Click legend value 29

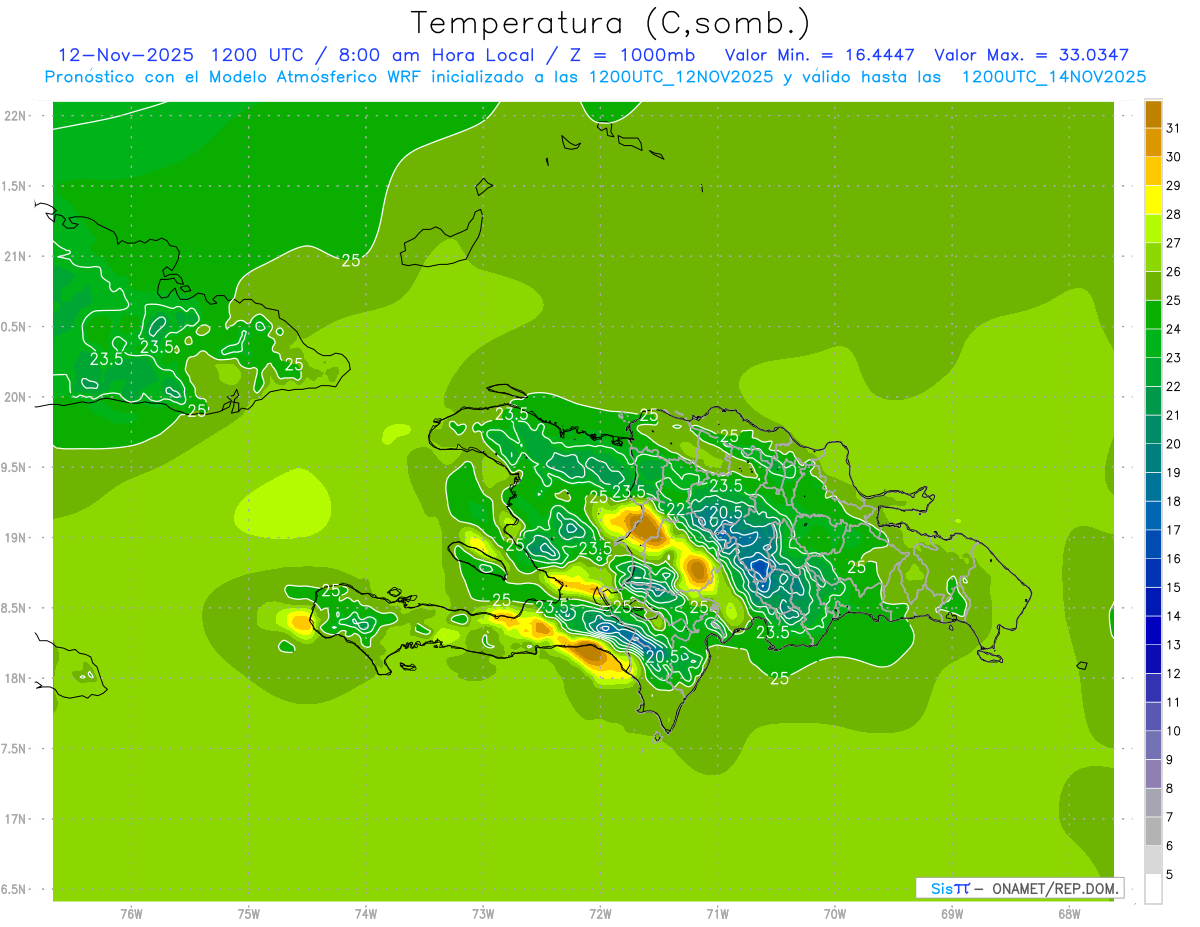pyautogui.click(x=1173, y=186)
